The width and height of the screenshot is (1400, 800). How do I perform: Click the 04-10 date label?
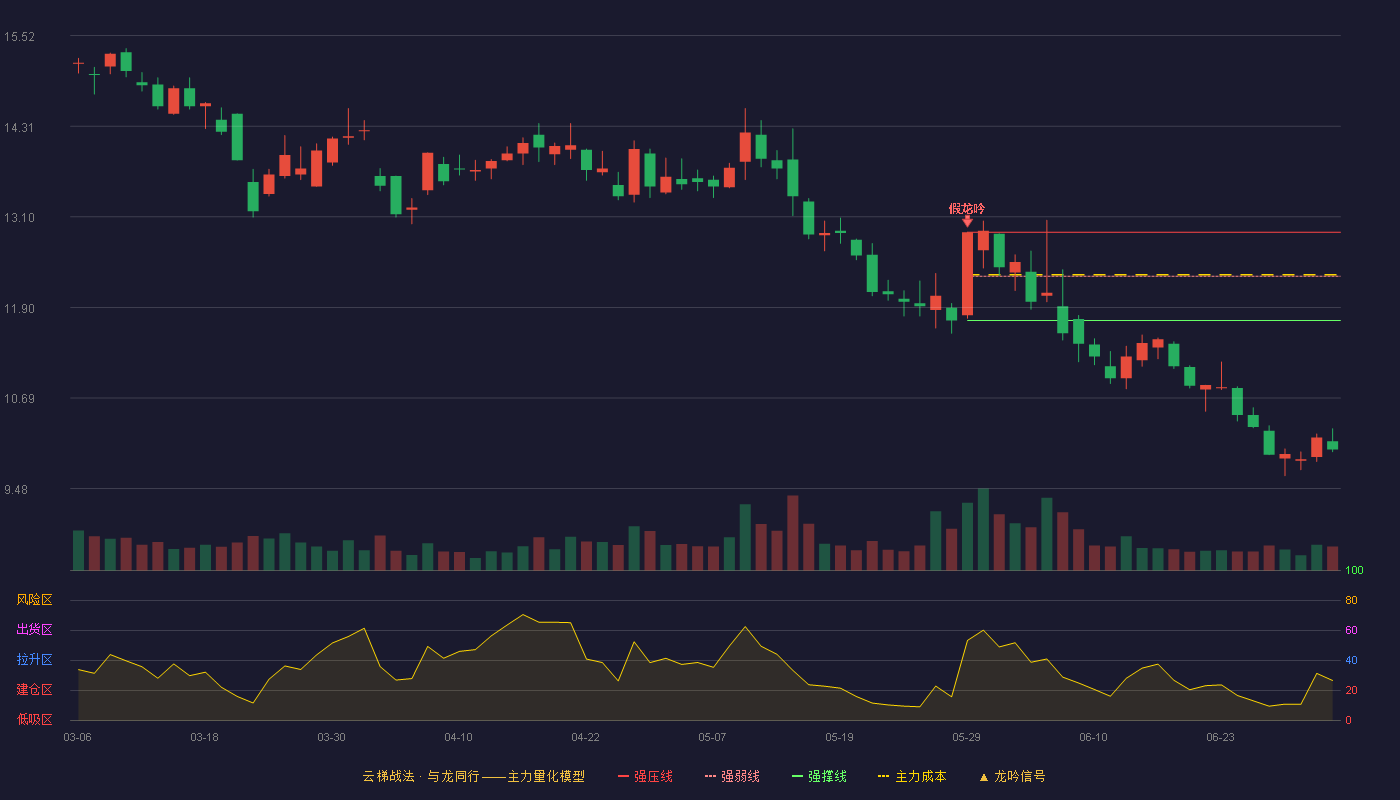(458, 737)
